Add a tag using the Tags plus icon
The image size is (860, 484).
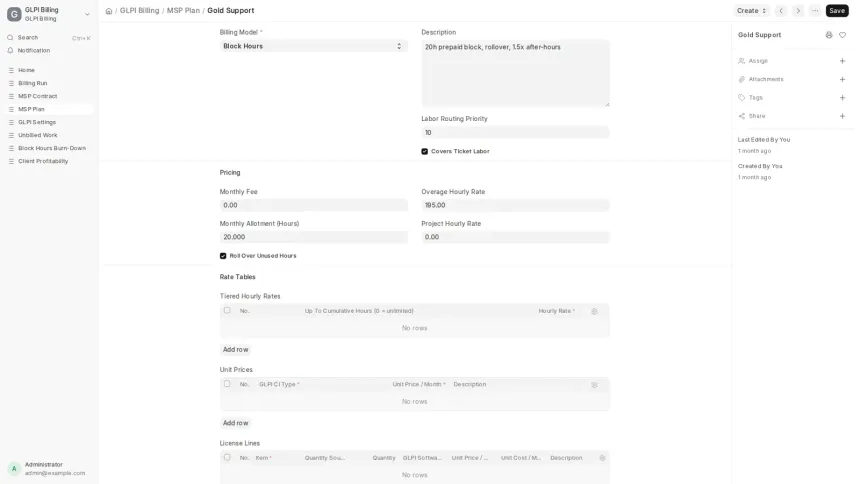click(x=842, y=98)
